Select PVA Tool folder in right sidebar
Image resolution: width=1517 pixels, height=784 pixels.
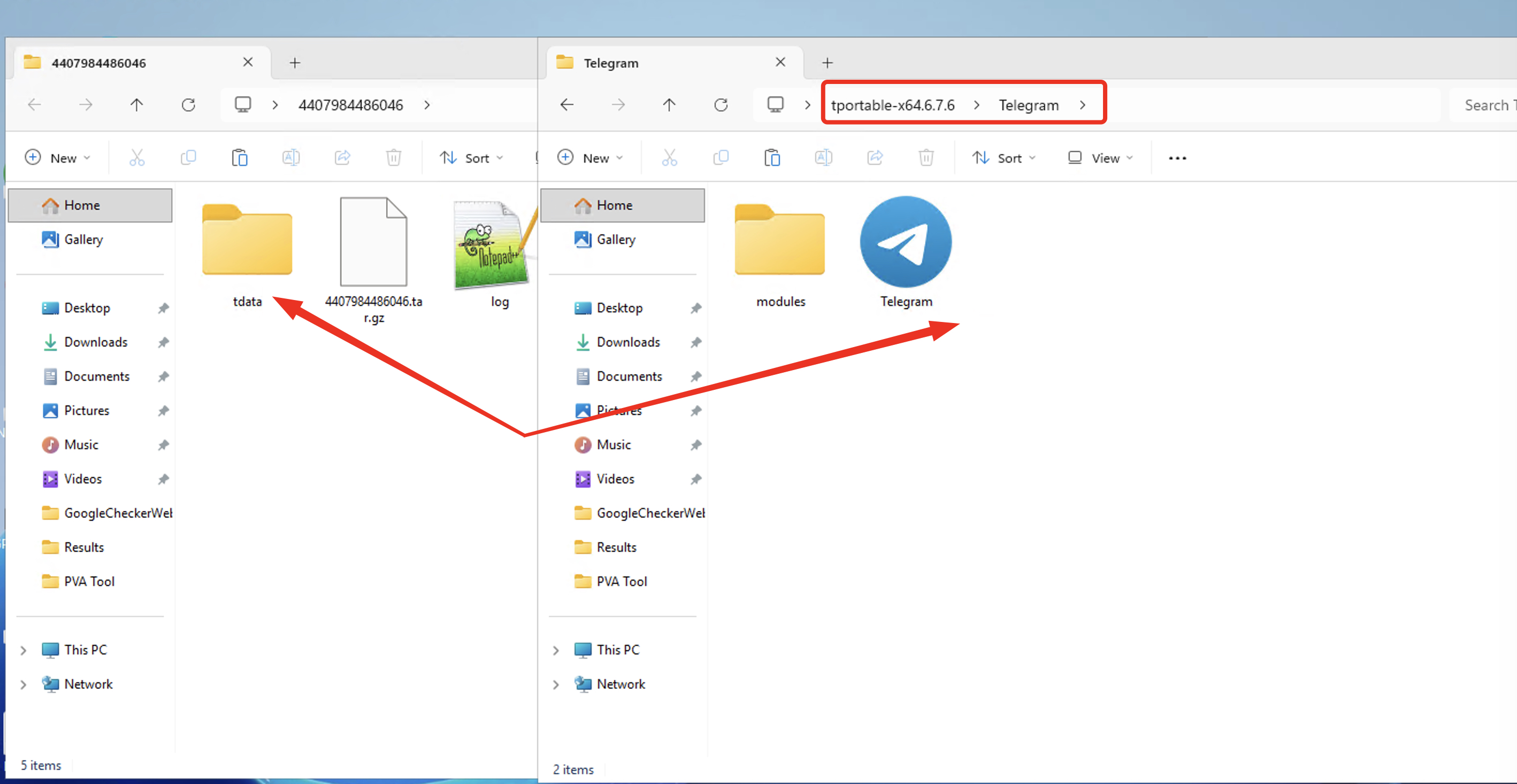(x=621, y=581)
